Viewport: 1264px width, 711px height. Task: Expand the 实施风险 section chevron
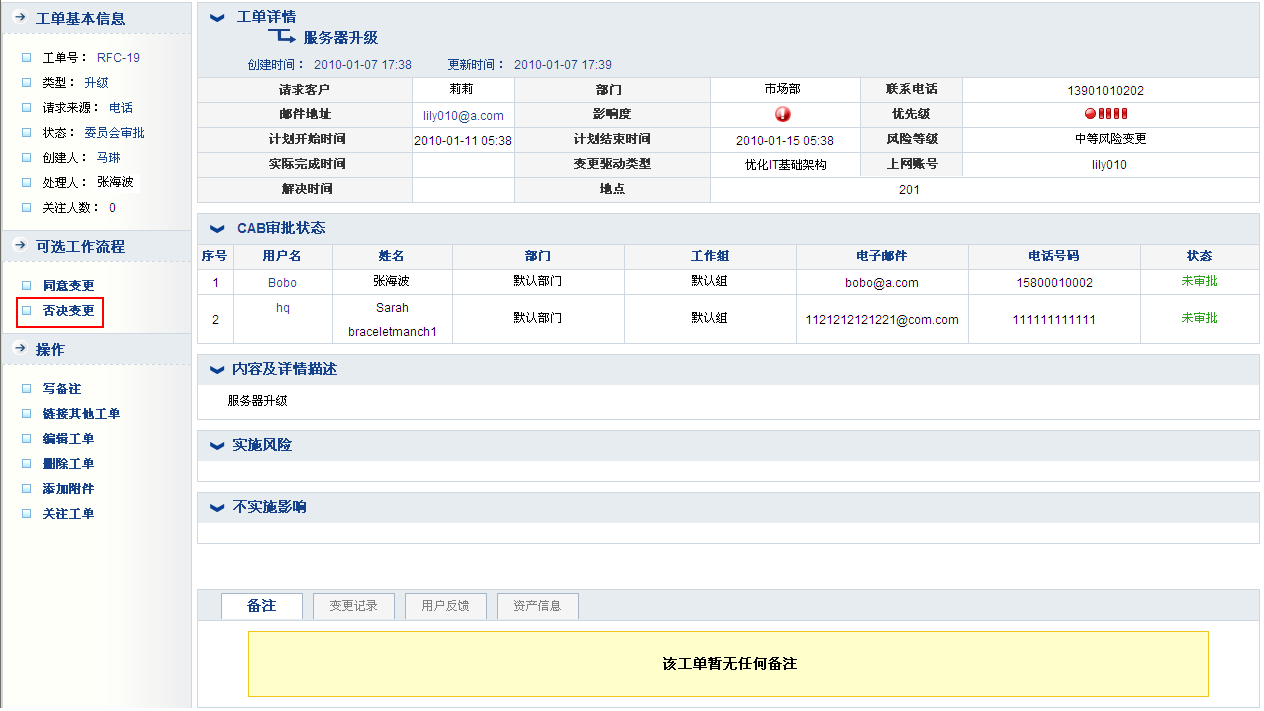pyautogui.click(x=217, y=446)
